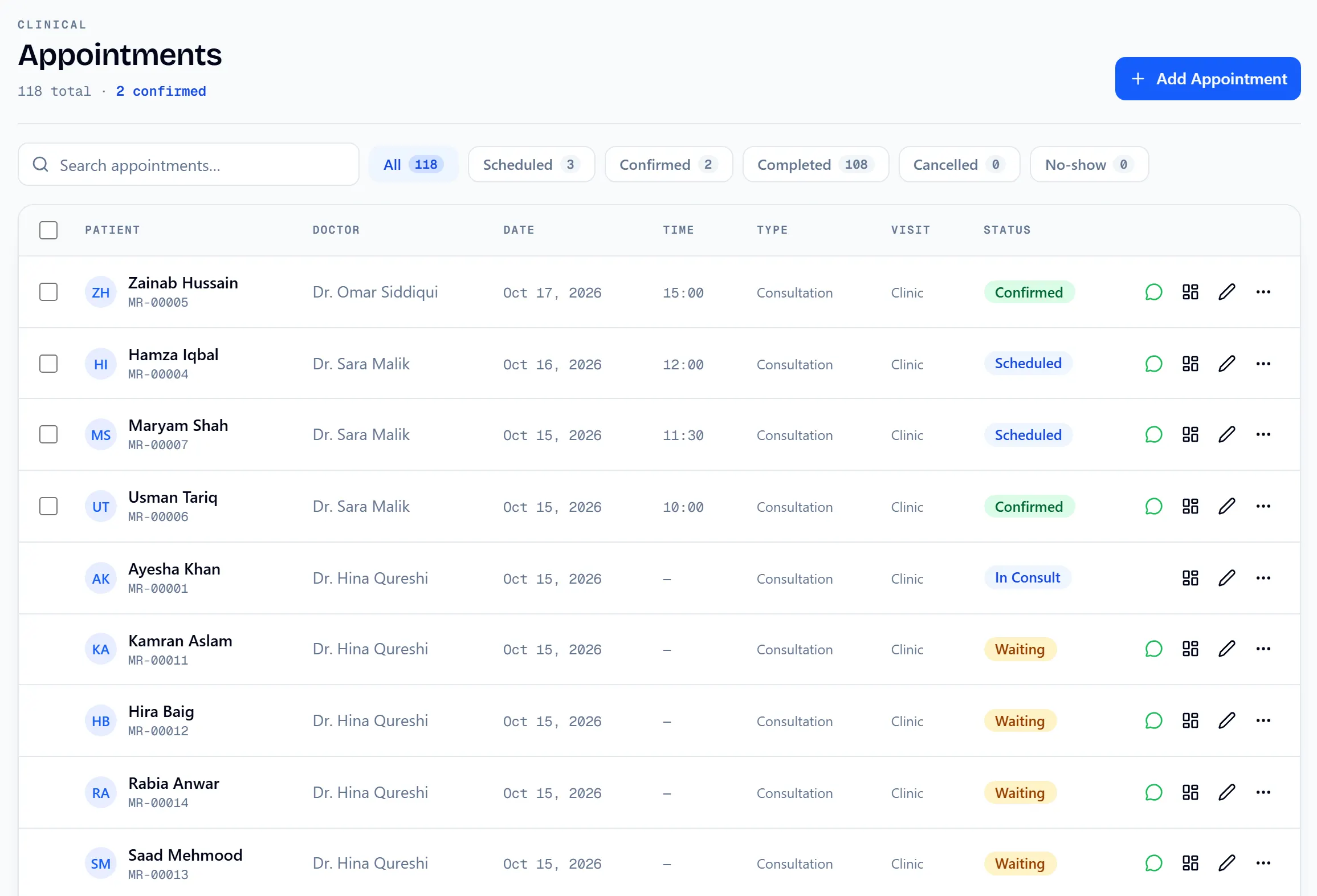The height and width of the screenshot is (896, 1317).
Task: Click MR-00011 record number
Action: pyautogui.click(x=158, y=660)
